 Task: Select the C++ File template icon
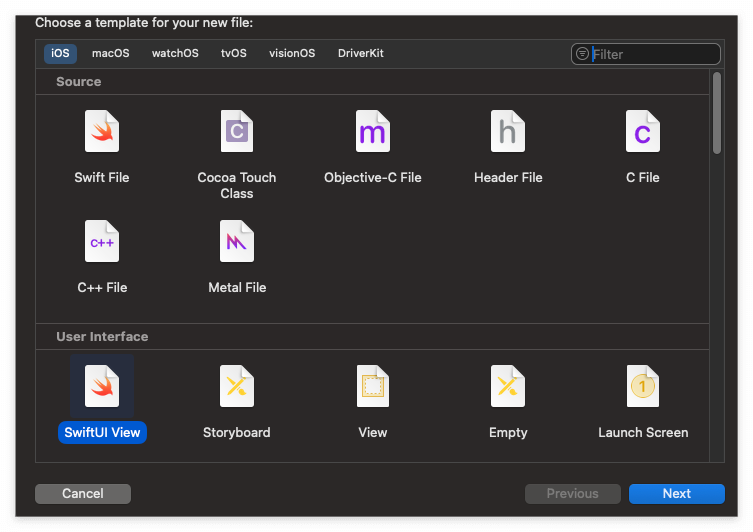point(102,241)
